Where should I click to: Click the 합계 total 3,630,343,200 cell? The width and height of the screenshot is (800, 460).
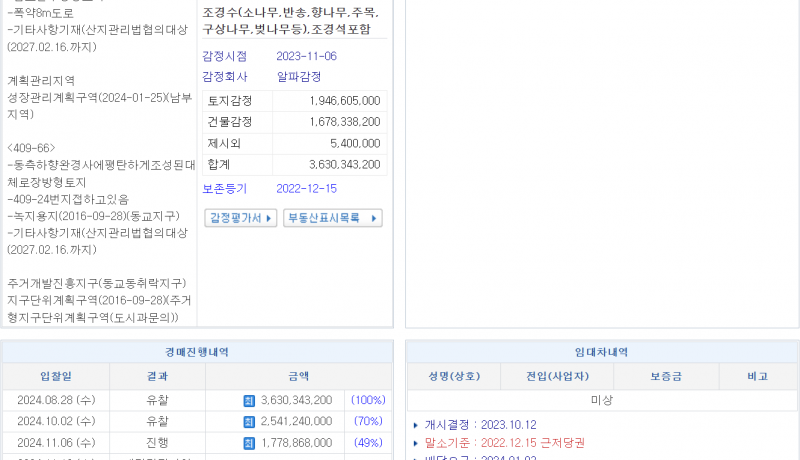331,164
